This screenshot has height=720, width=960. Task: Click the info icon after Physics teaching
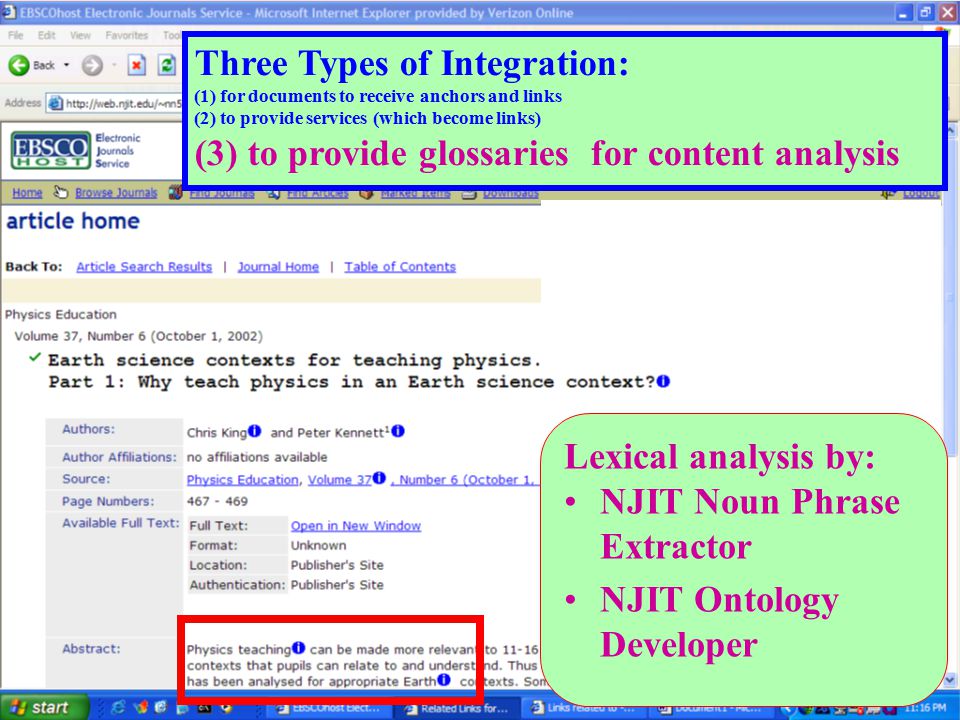(298, 647)
